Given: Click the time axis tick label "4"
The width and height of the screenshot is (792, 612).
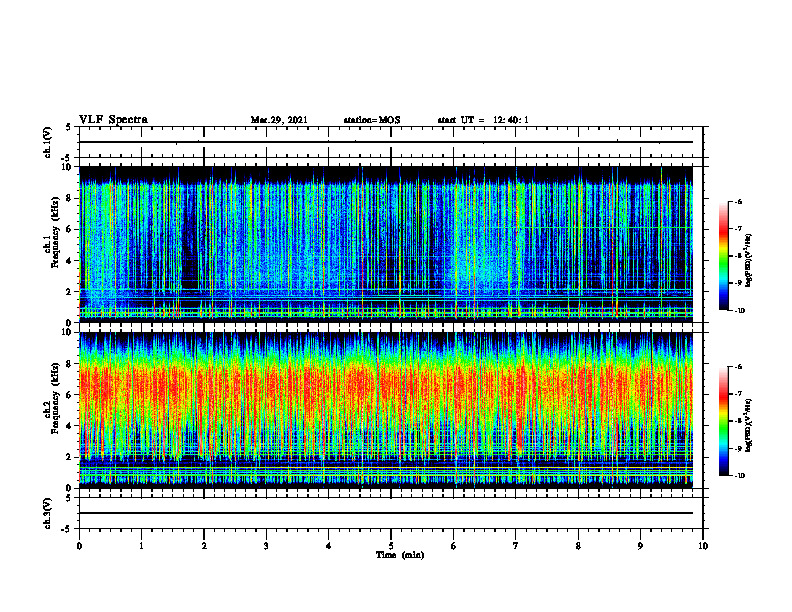Looking at the screenshot, I should coord(329,545).
